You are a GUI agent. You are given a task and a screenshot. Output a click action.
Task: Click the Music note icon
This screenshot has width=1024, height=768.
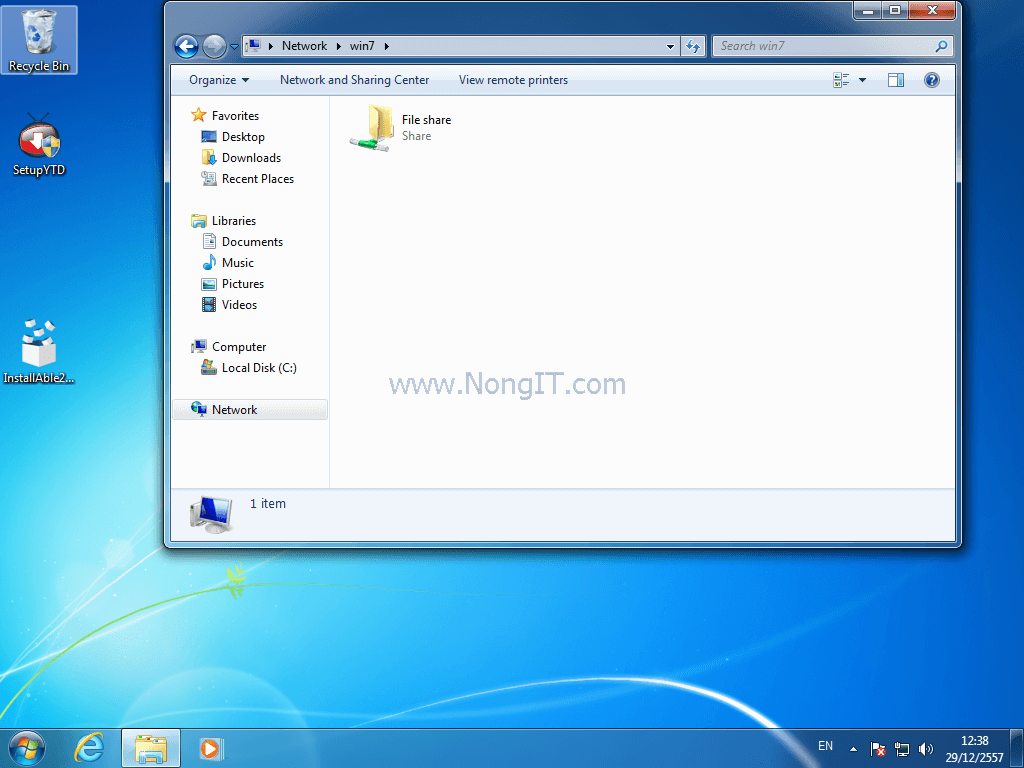click(209, 263)
